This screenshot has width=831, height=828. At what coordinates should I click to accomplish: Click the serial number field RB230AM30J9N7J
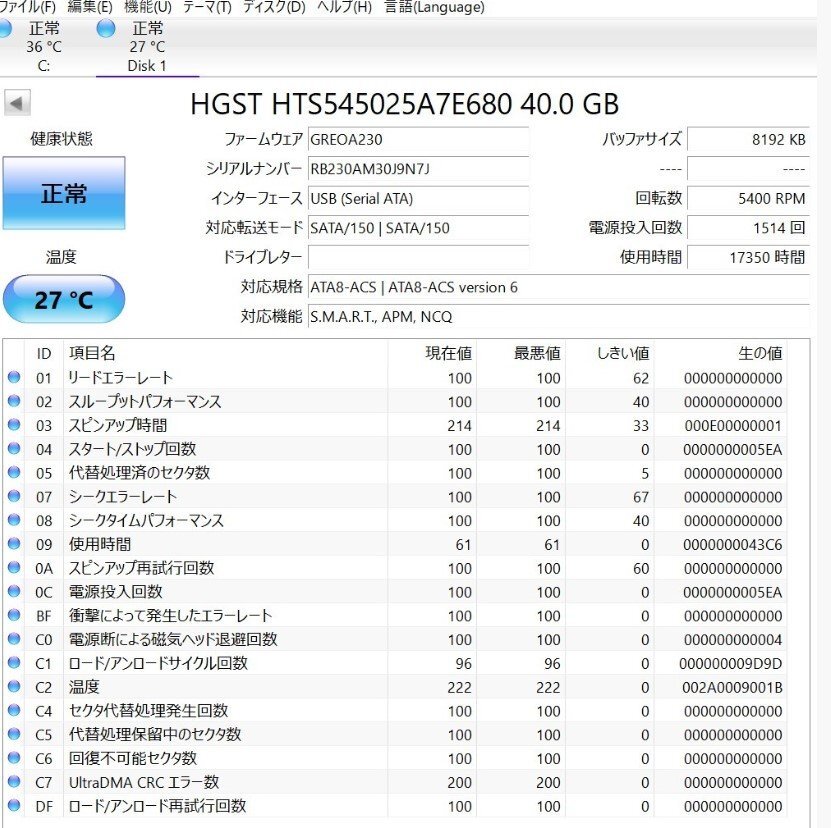point(418,169)
